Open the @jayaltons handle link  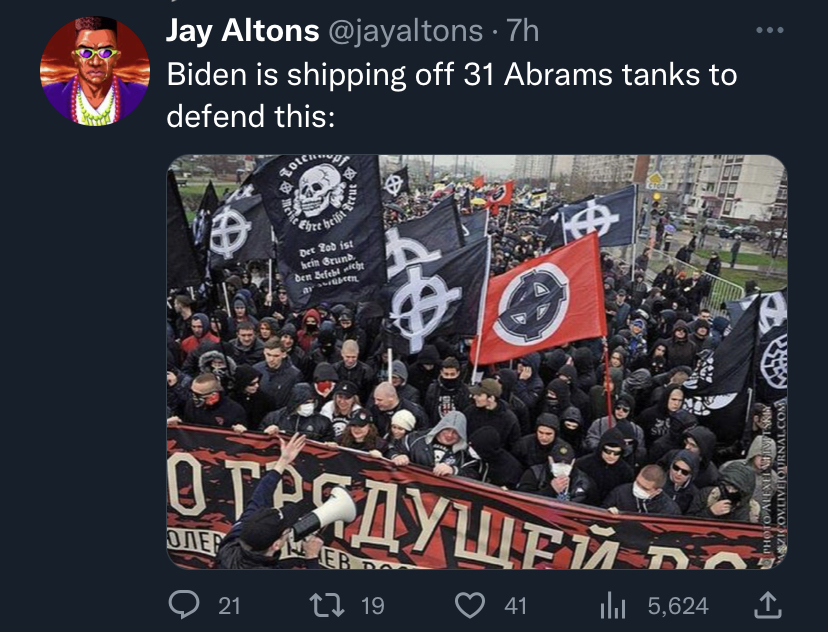point(406,32)
